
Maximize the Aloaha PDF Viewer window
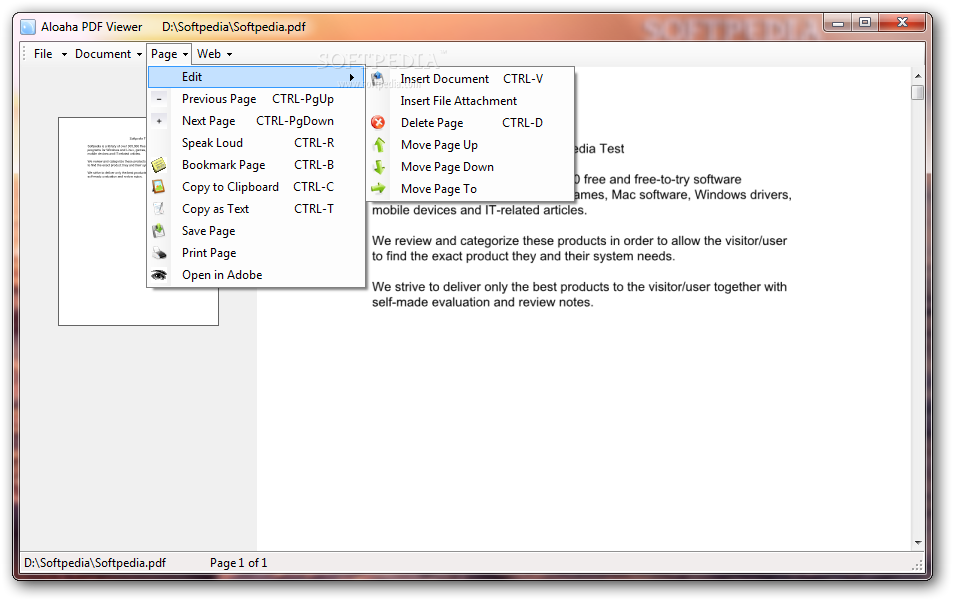coord(865,23)
